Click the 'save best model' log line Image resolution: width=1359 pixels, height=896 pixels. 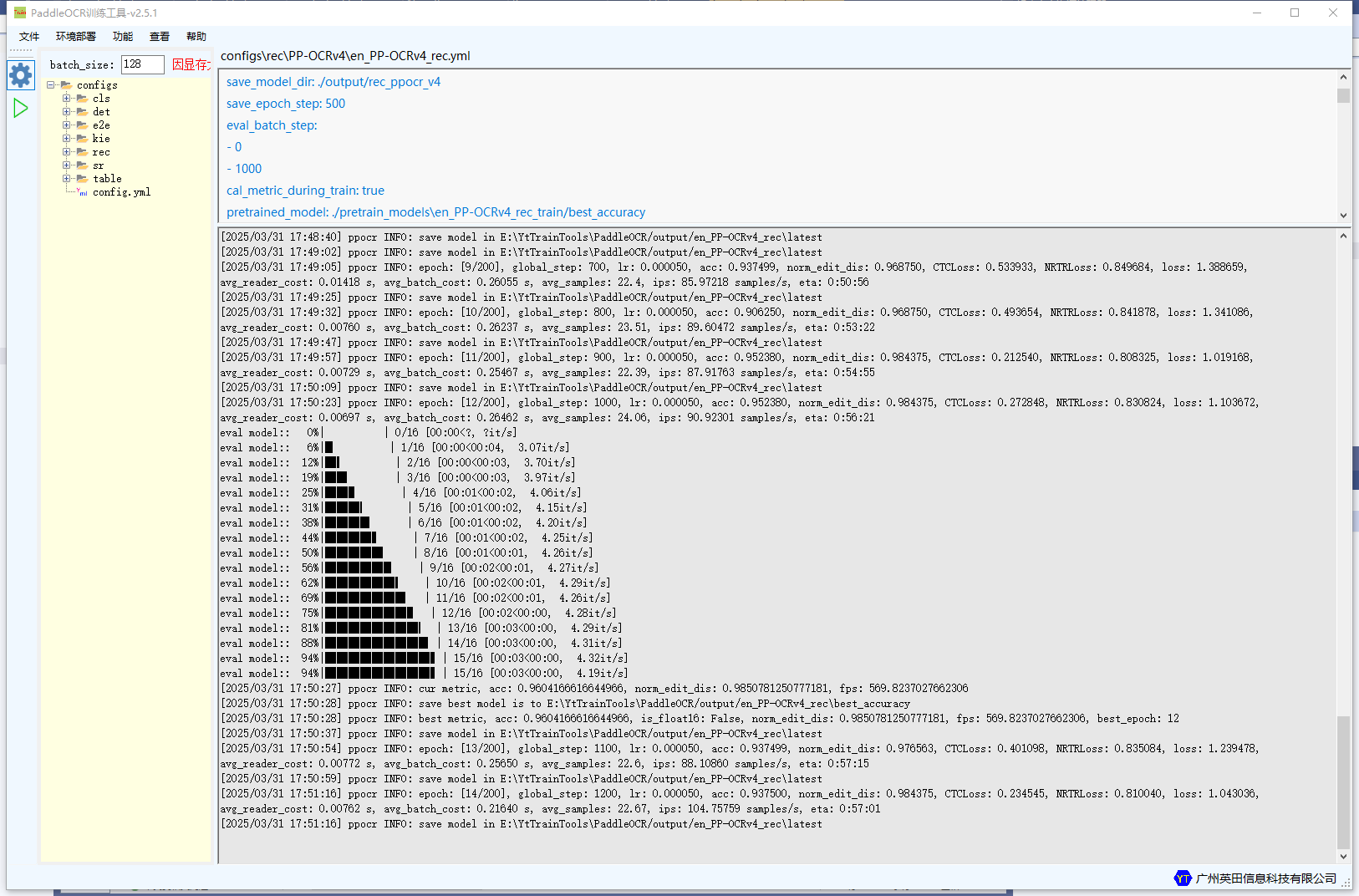click(x=565, y=704)
